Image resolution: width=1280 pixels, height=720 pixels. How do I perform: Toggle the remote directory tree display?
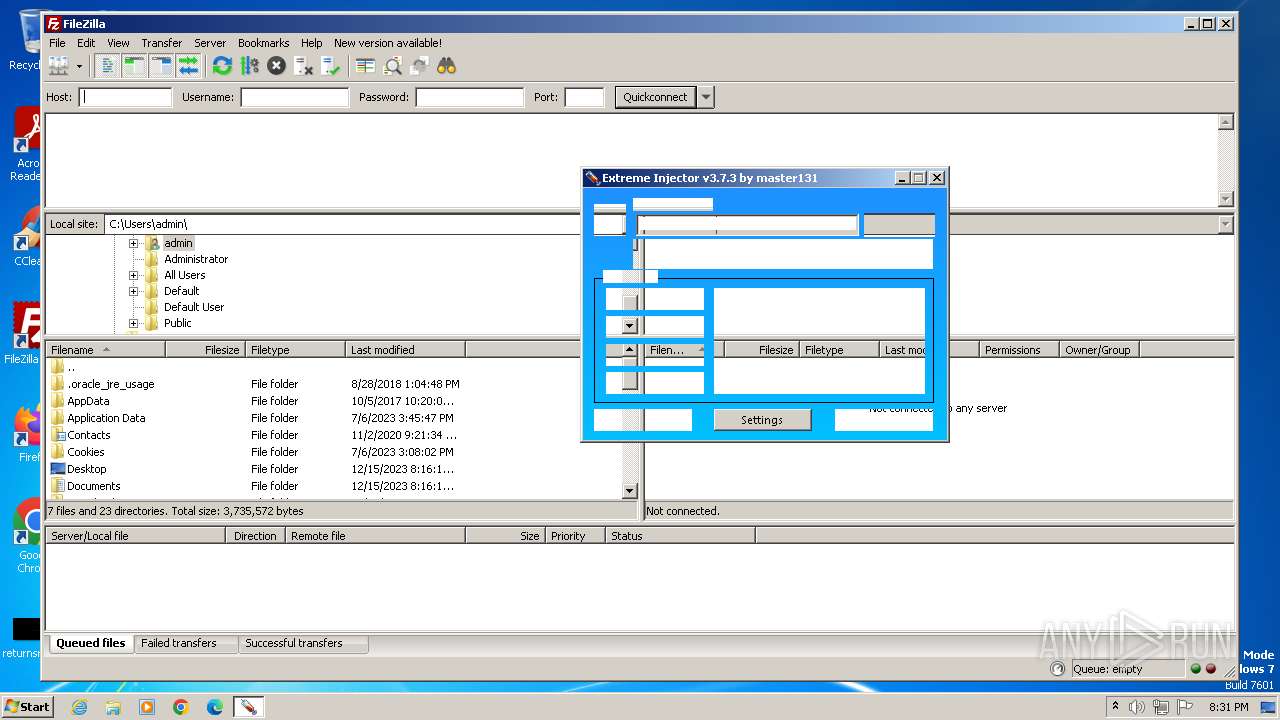161,66
